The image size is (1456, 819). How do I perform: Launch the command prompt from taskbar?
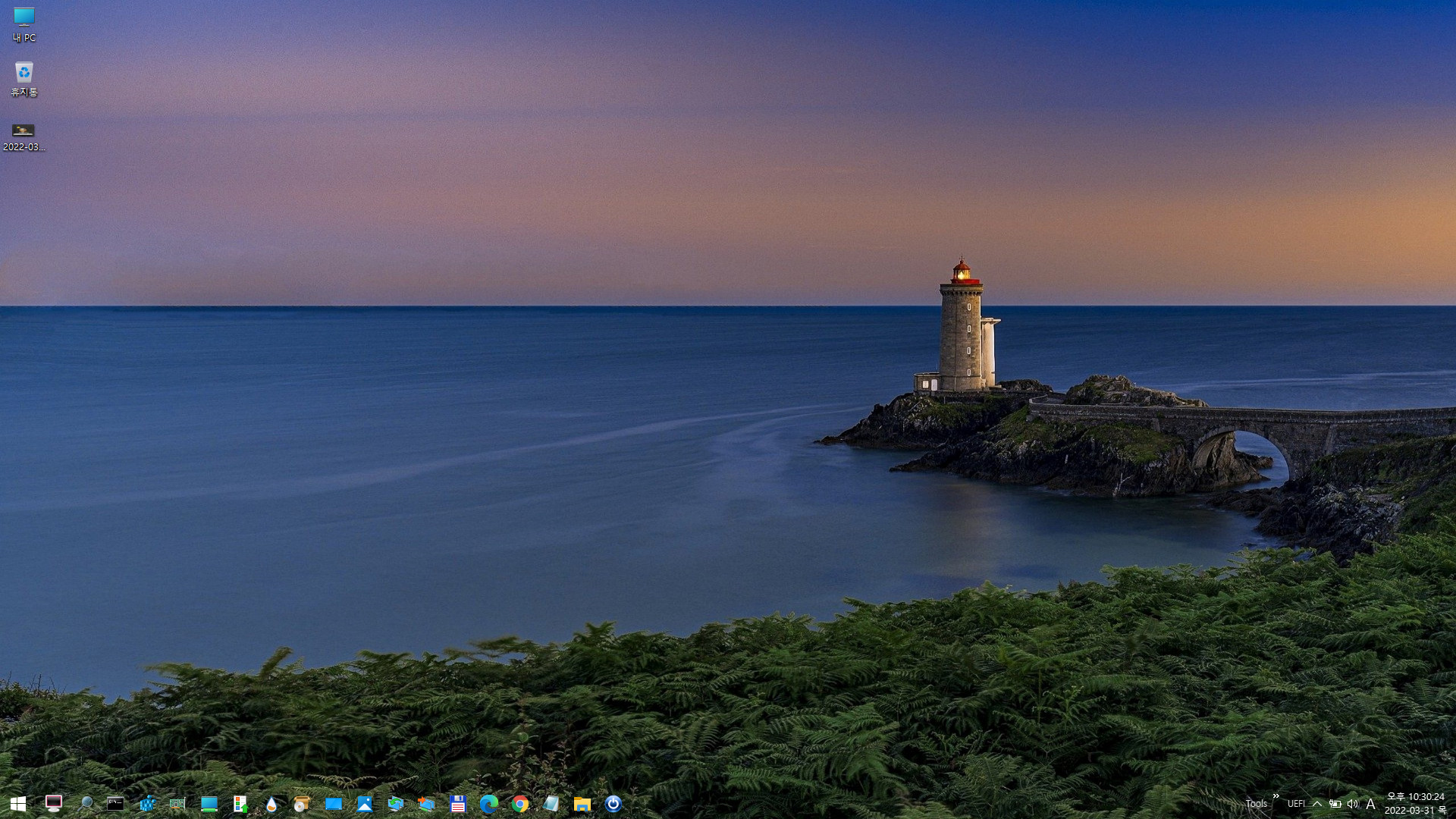tap(115, 804)
